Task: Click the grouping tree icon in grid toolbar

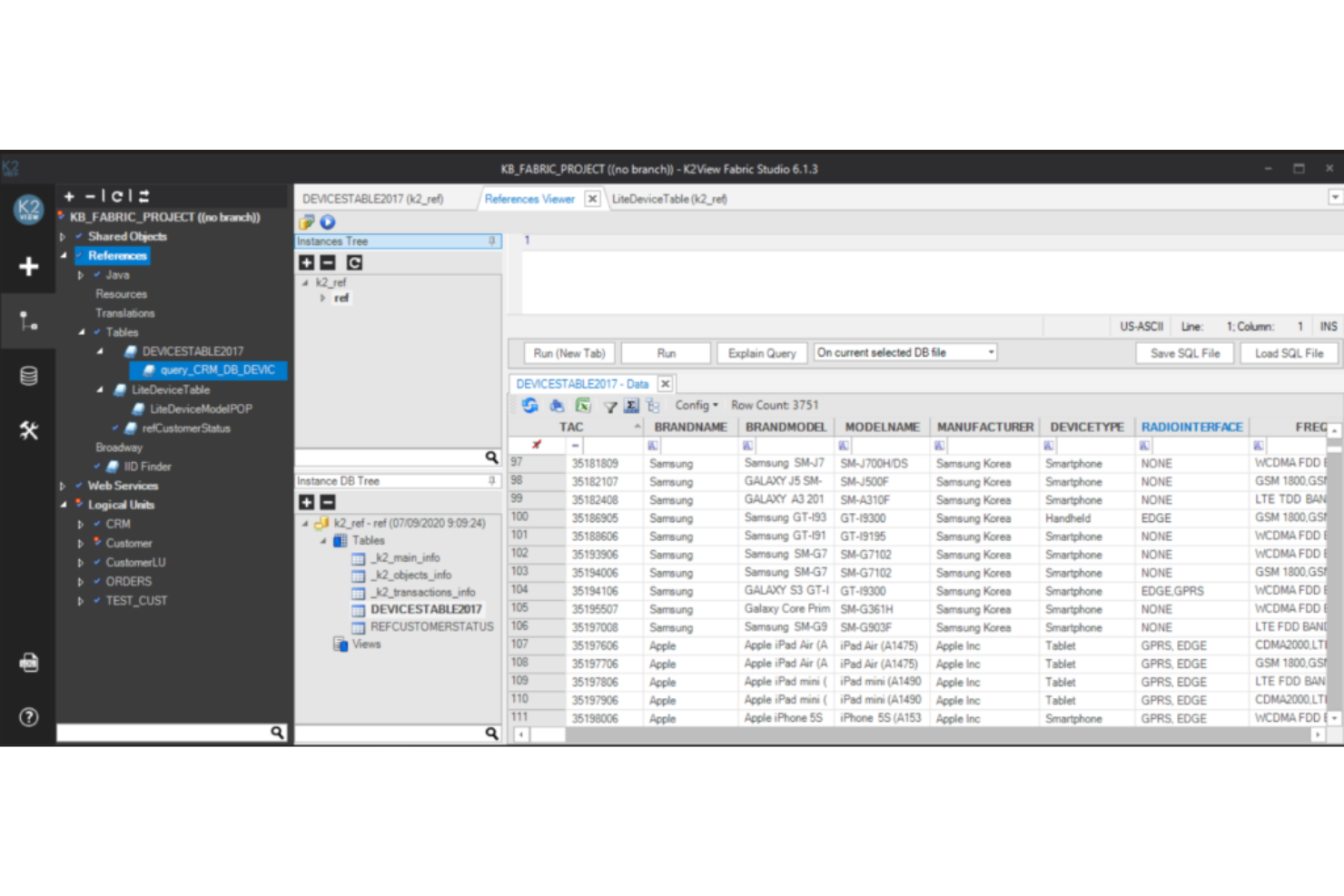Action: click(653, 406)
